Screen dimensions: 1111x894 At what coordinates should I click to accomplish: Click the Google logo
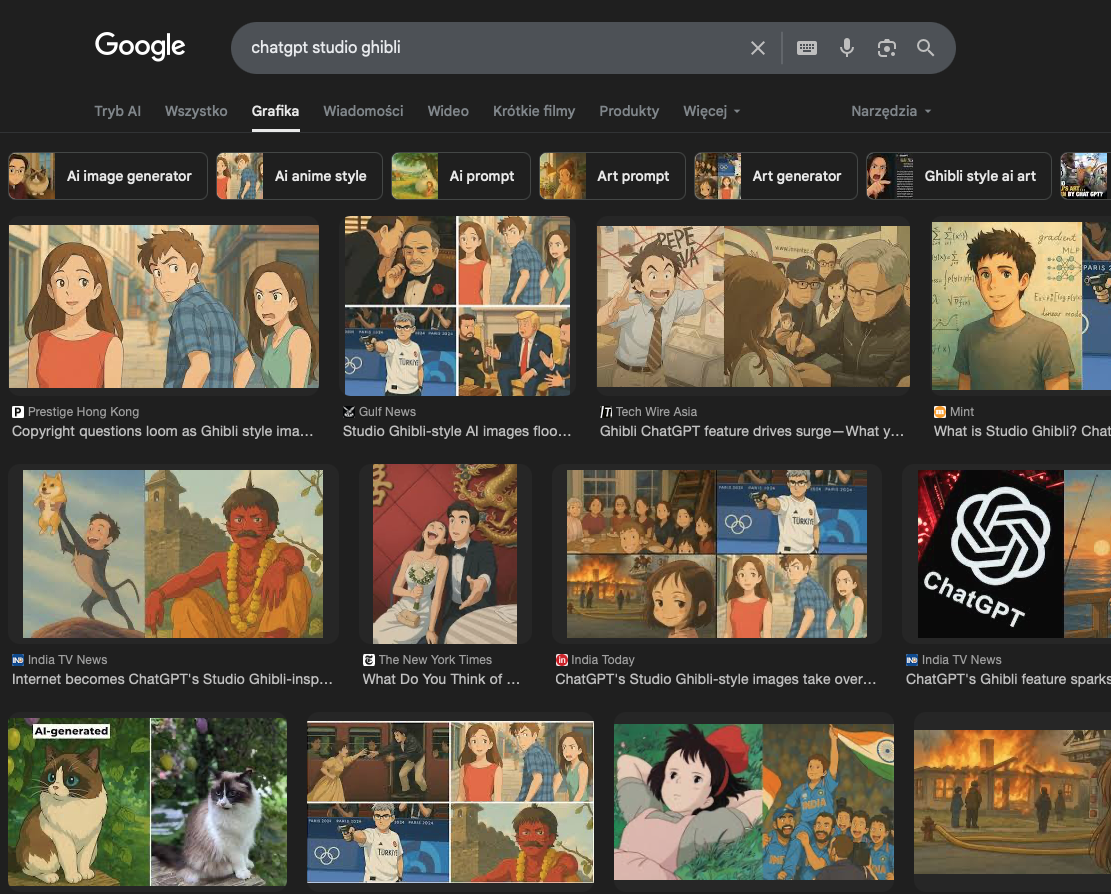pyautogui.click(x=140, y=46)
